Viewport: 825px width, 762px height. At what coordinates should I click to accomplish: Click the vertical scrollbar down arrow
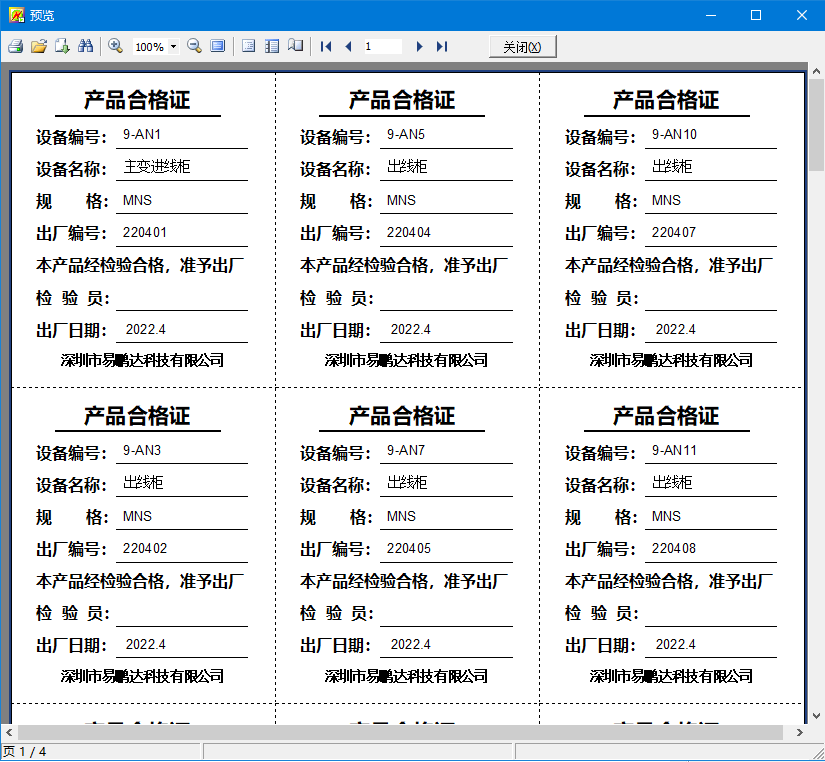coord(816,716)
